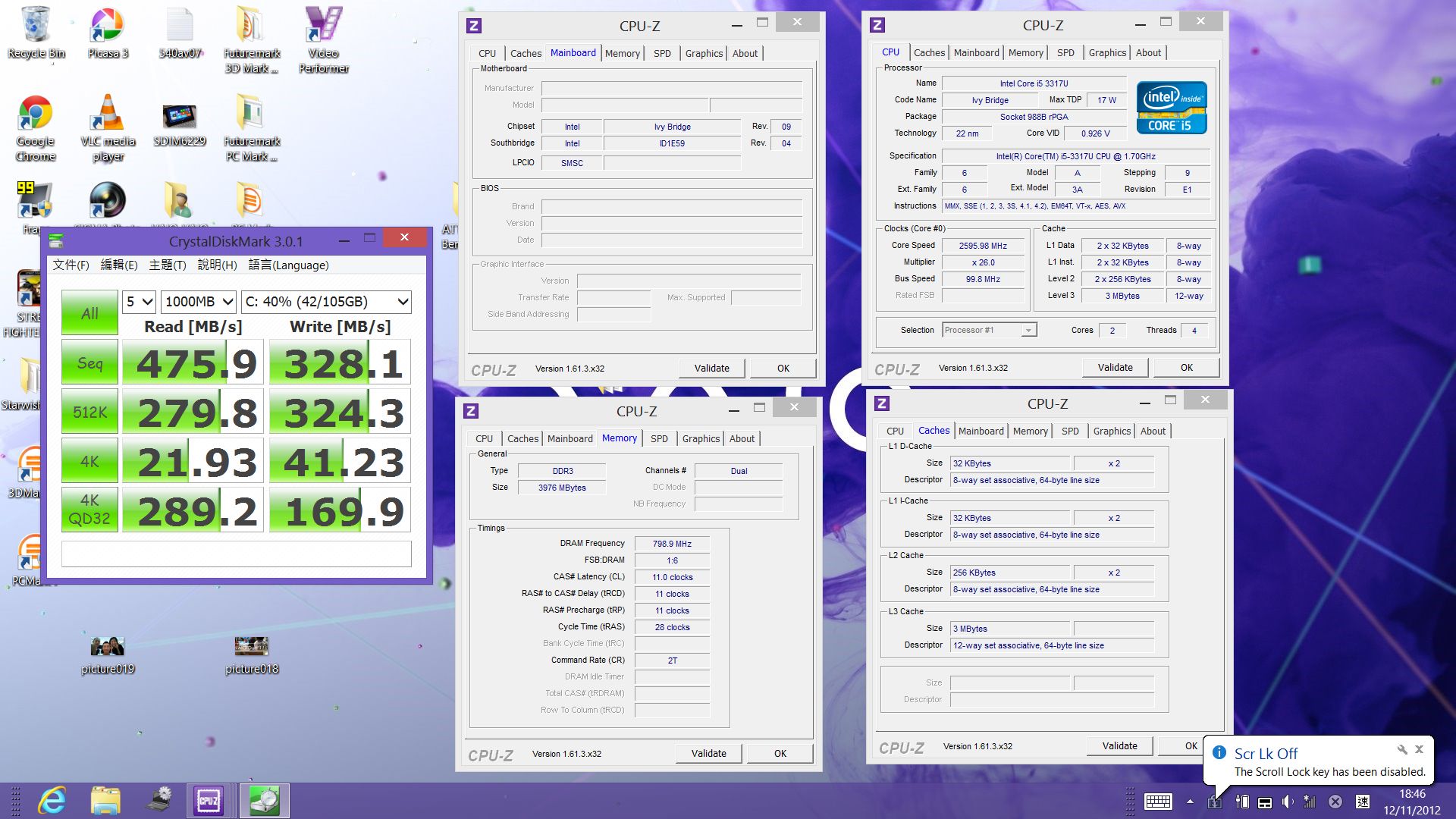Run the 4K QD32 benchmark test
This screenshot has height=819, width=1456.
(89, 510)
